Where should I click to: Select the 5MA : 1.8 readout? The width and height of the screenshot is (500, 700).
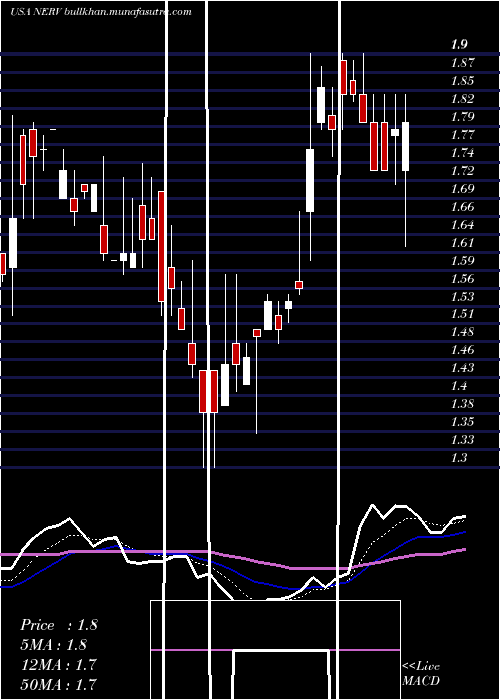[54, 645]
